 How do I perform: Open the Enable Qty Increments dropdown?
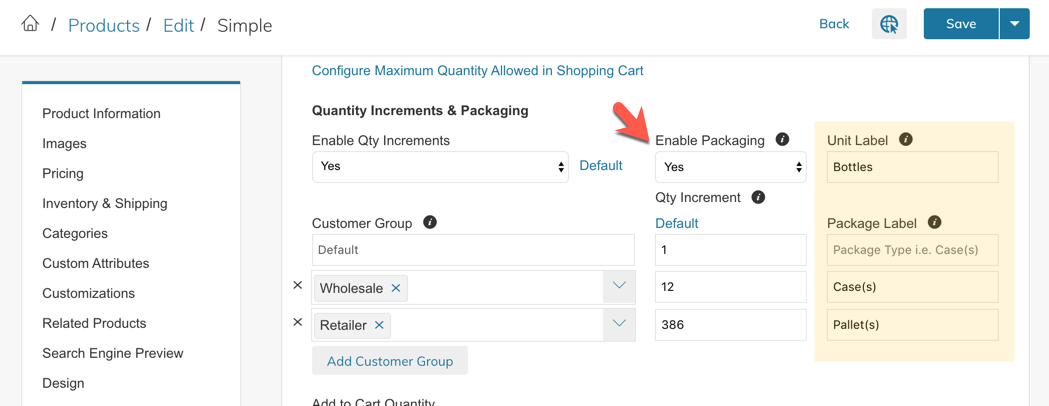[440, 167]
